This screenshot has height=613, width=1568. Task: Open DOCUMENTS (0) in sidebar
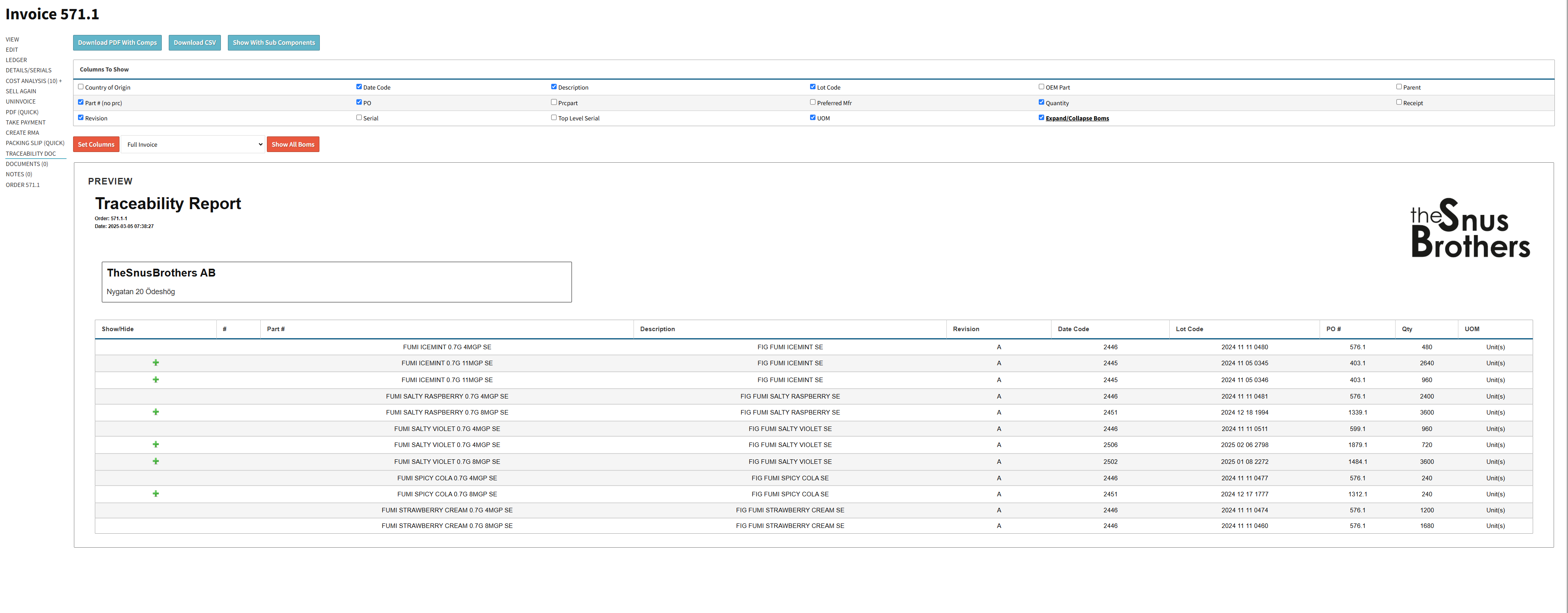[x=27, y=164]
